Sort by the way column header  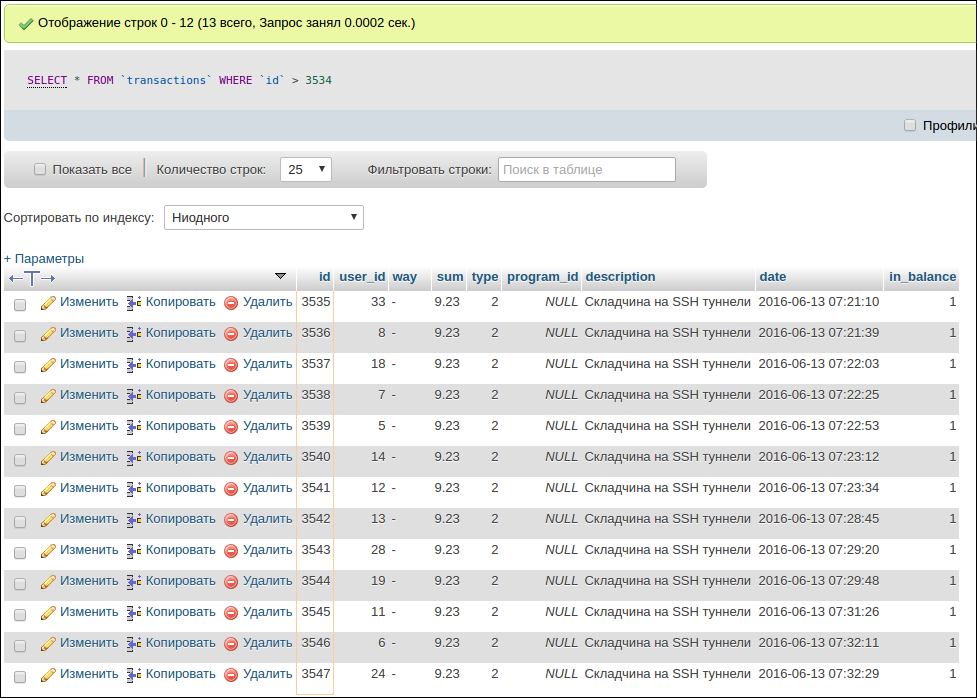click(404, 277)
